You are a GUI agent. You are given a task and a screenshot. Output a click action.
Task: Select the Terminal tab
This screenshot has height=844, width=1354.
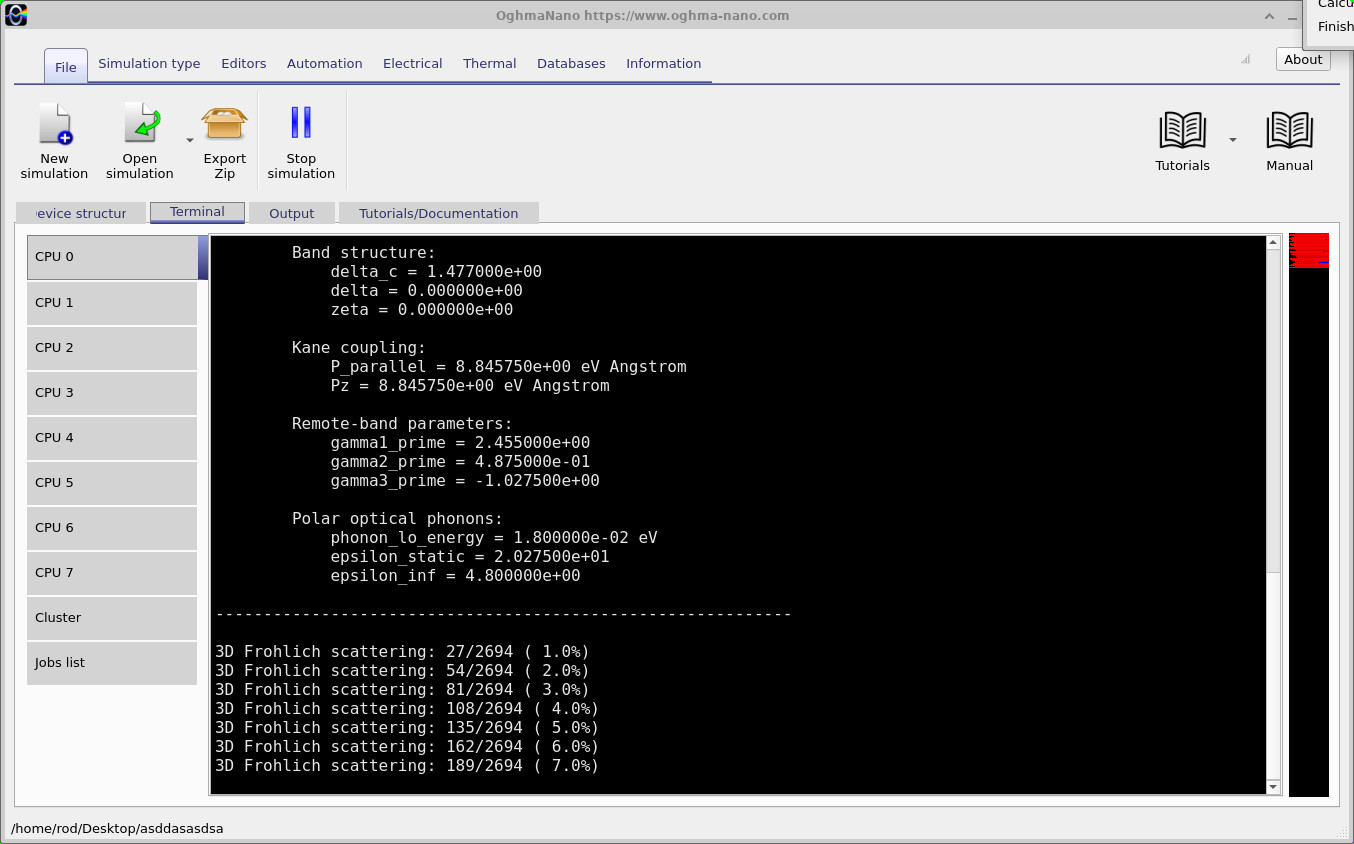pos(197,212)
